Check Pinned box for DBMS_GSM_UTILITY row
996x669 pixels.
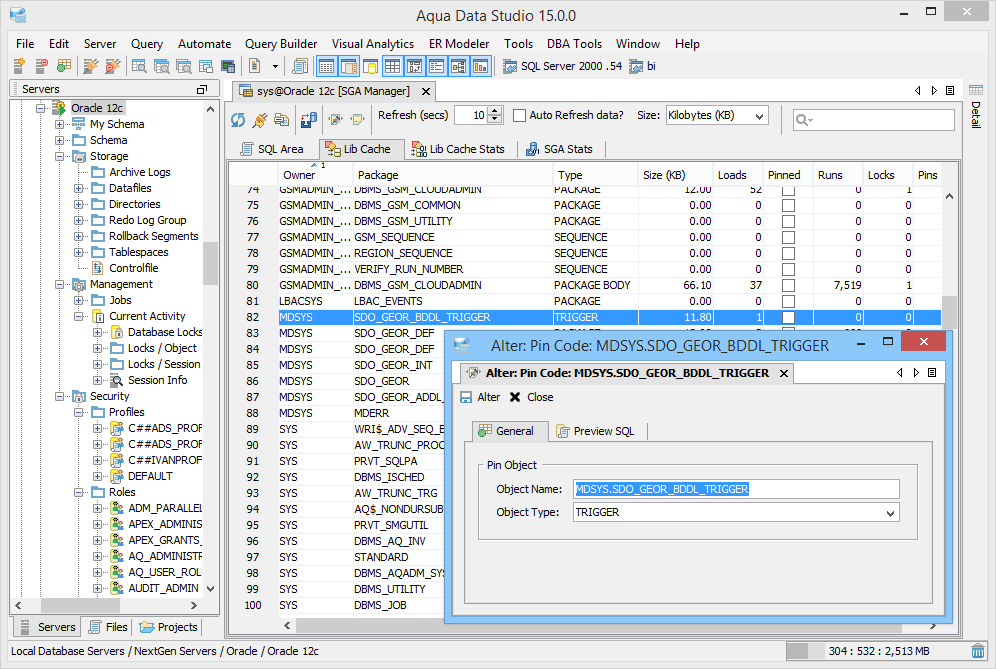(788, 221)
